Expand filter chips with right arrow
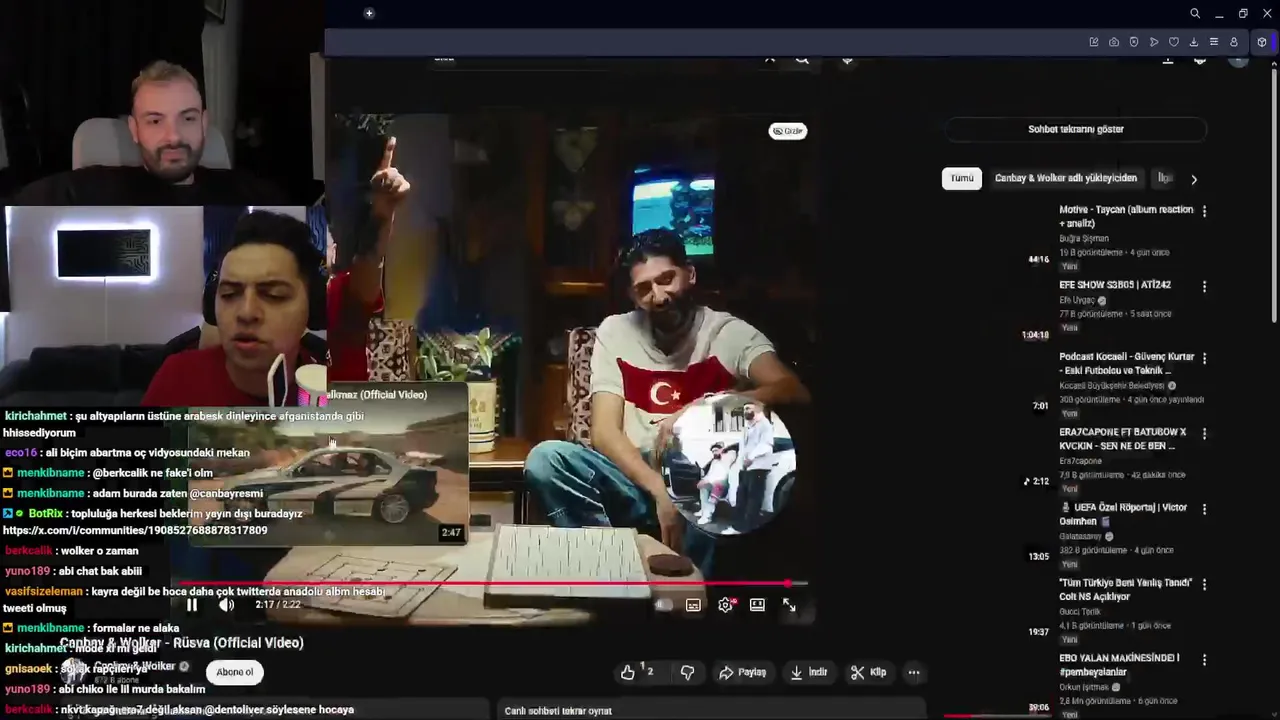Image resolution: width=1280 pixels, height=720 pixels. [x=1193, y=179]
